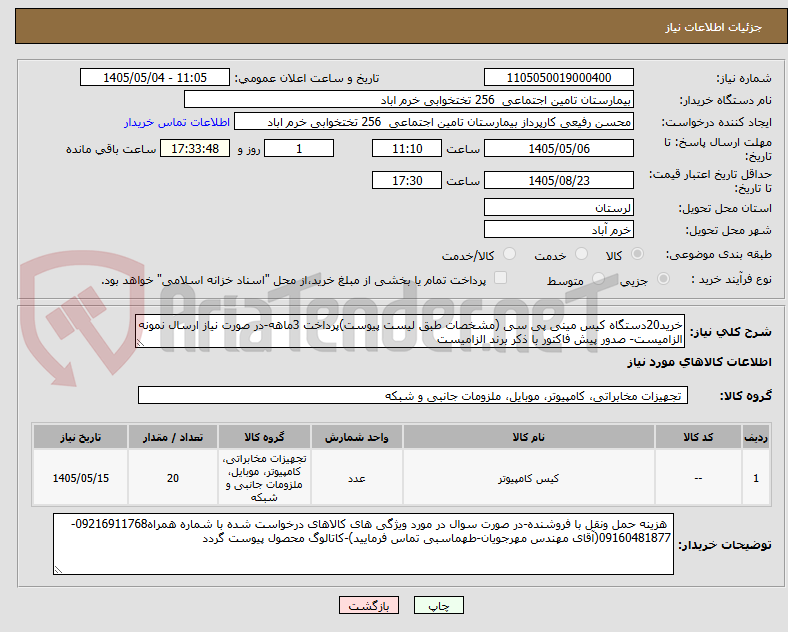
Task: Click the quantity cell showing 20
Action: point(173,478)
